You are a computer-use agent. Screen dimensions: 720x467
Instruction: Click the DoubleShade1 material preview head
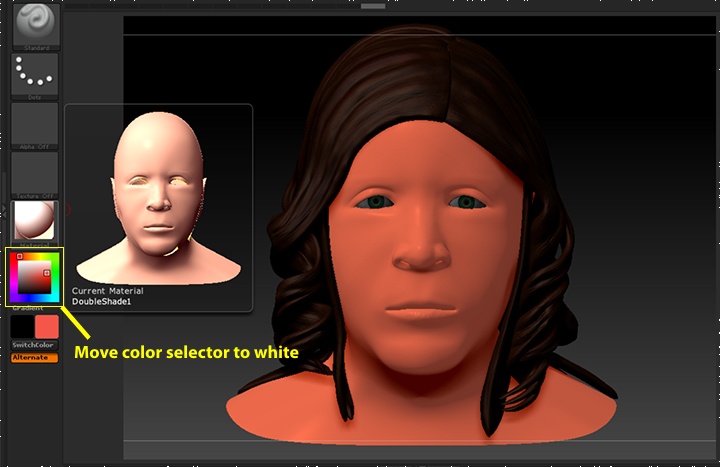158,197
